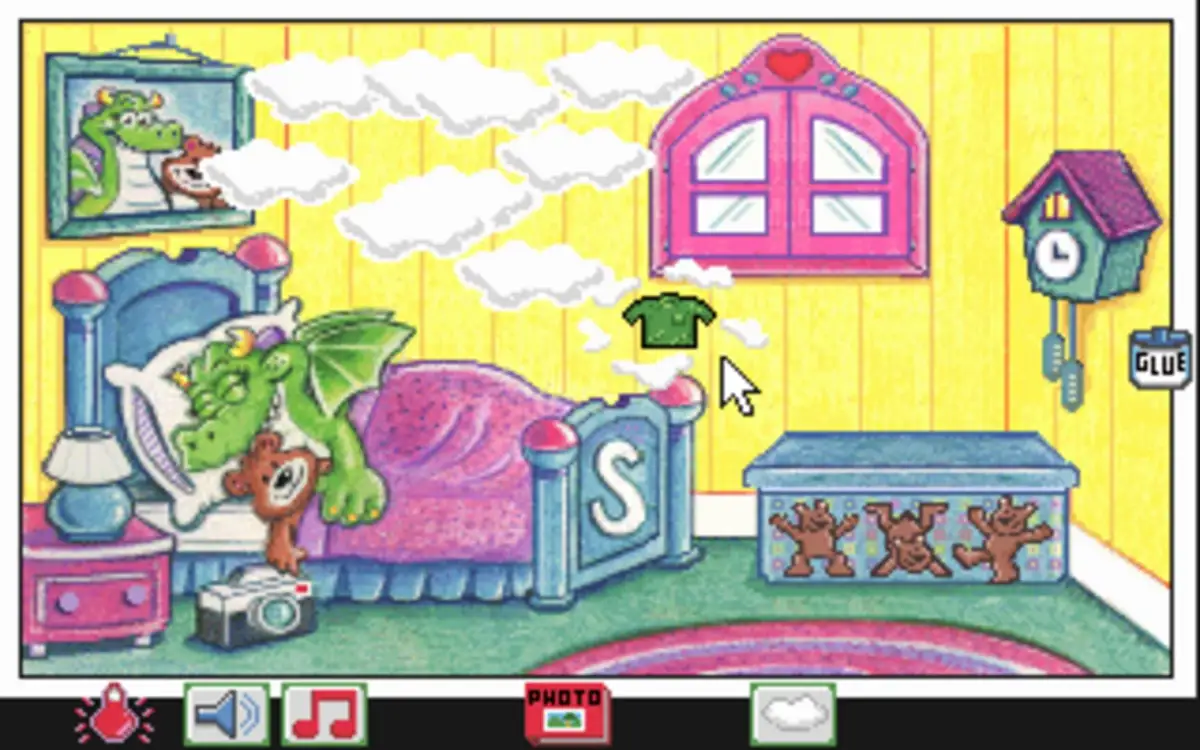Screen dimensions: 1200x750
Task: Pick up the GLUE jar
Action: (x=1160, y=358)
